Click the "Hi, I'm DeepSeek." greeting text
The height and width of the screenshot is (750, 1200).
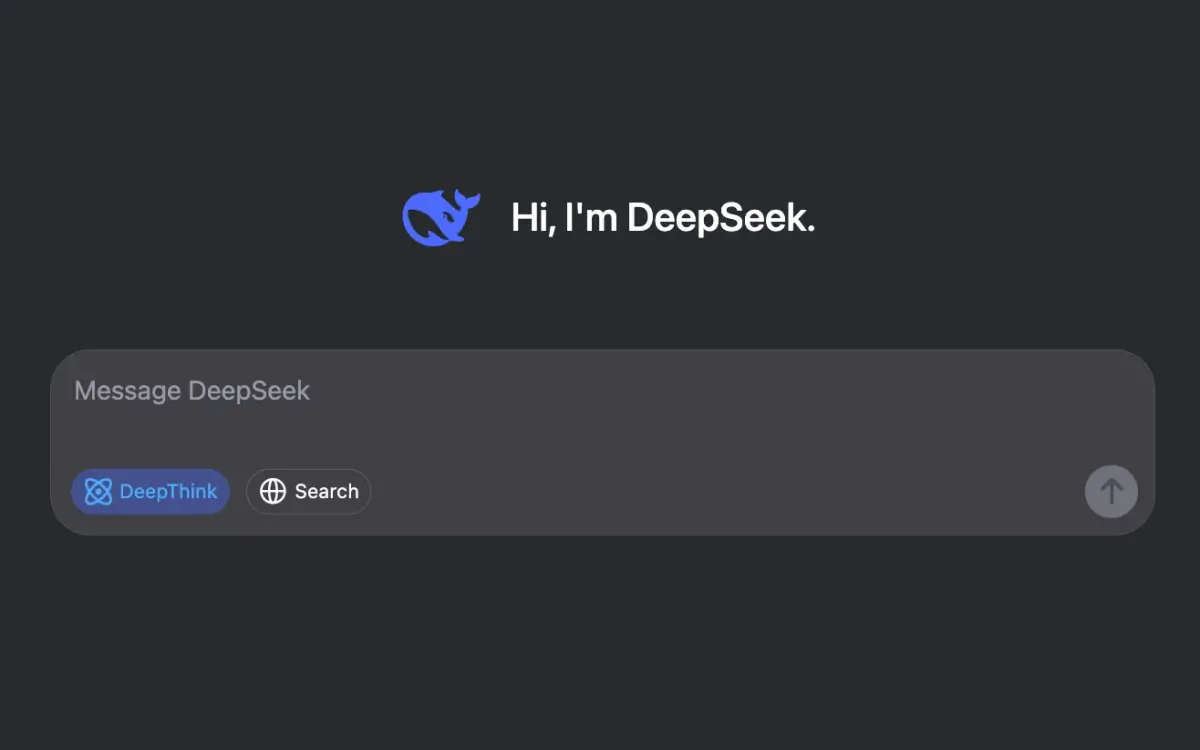(x=663, y=218)
